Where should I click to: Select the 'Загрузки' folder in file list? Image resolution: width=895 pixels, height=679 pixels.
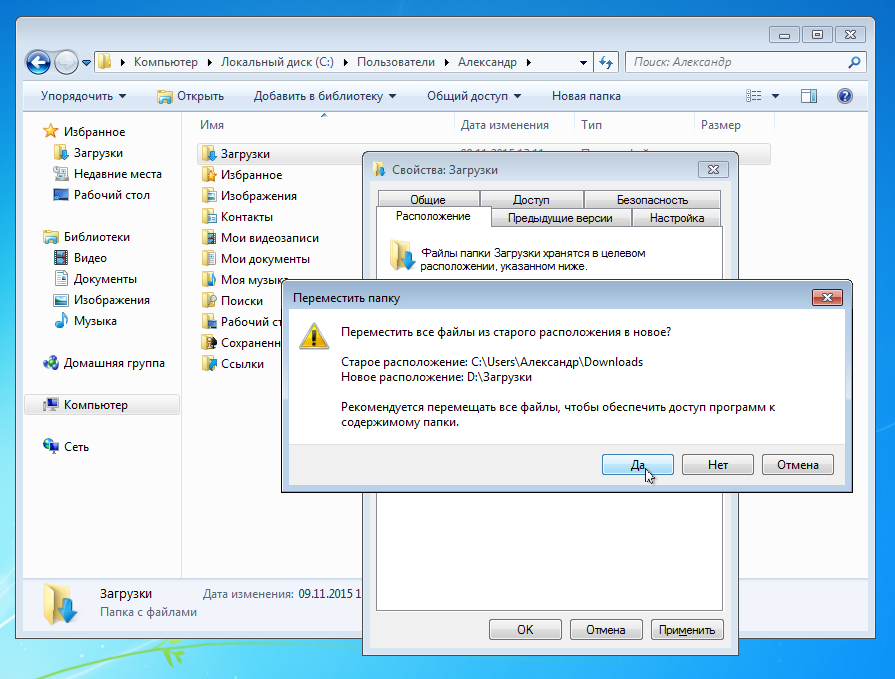coord(245,154)
